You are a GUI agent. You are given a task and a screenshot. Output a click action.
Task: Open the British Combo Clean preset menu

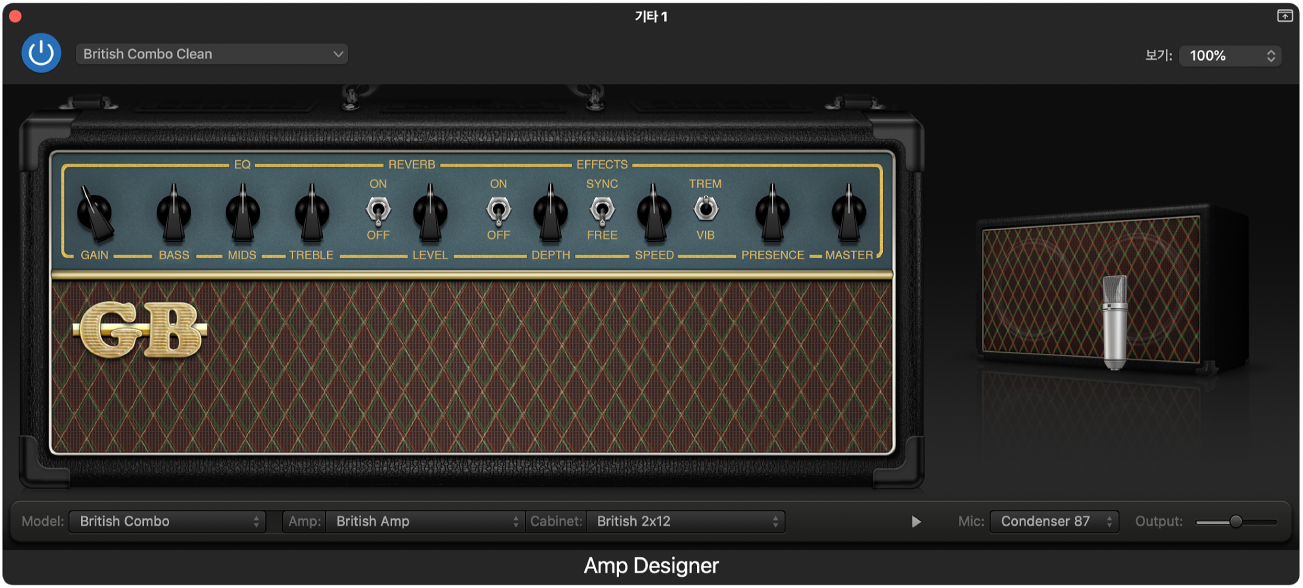tap(211, 53)
